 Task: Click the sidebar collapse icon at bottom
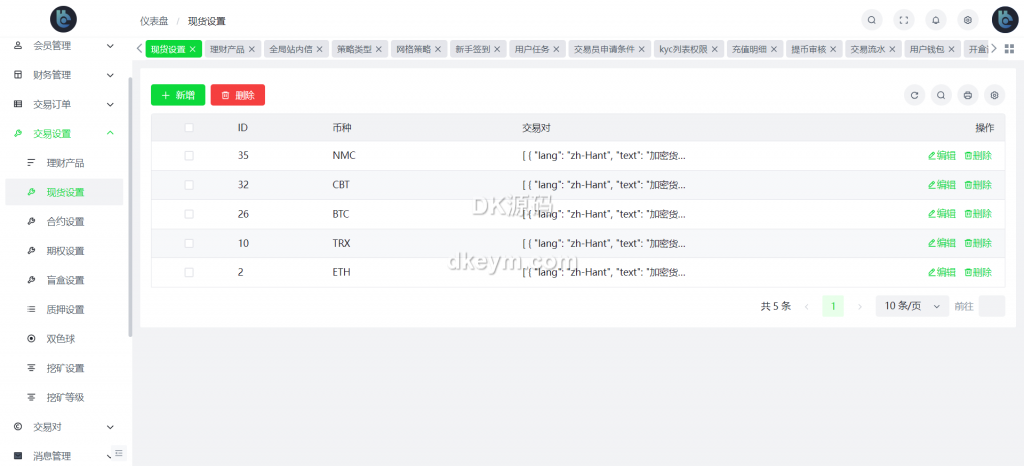click(x=118, y=454)
